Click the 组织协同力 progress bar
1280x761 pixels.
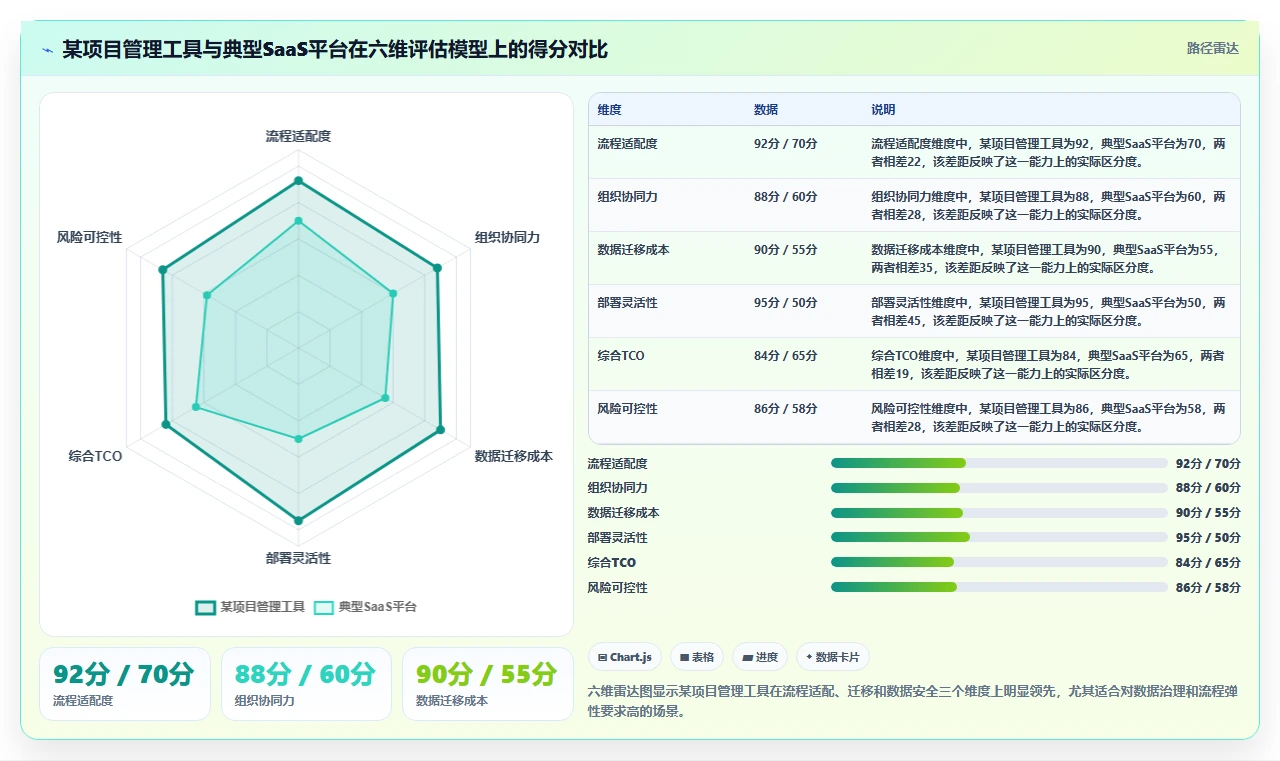[999, 488]
